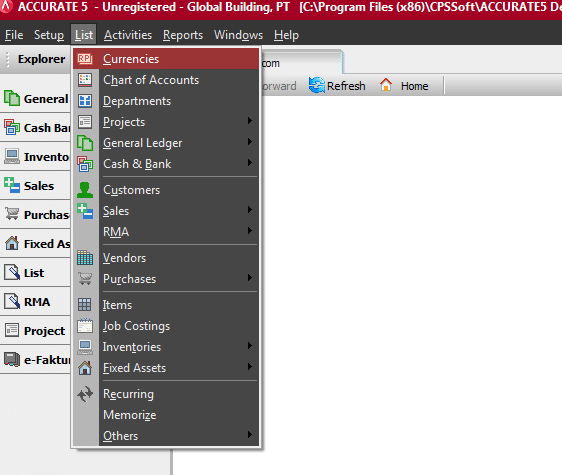Click the Projects menu icon
Screen dimensions: 562x475
point(85,122)
